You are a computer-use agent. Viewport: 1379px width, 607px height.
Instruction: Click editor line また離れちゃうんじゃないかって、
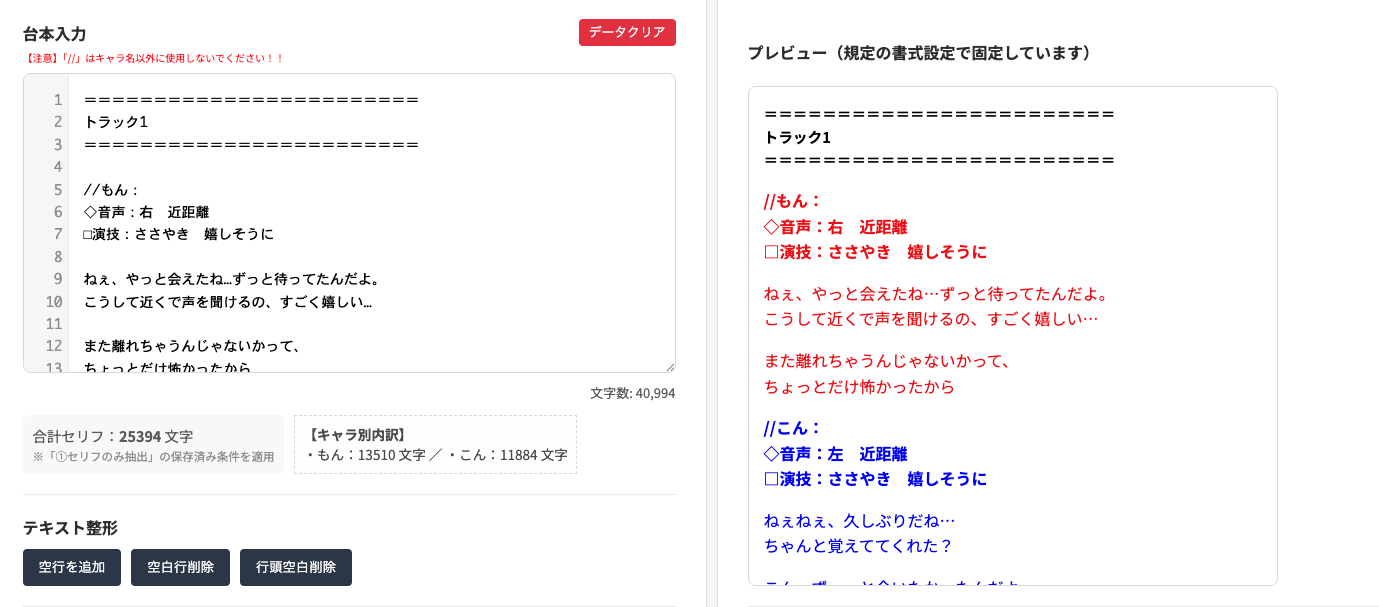point(193,346)
